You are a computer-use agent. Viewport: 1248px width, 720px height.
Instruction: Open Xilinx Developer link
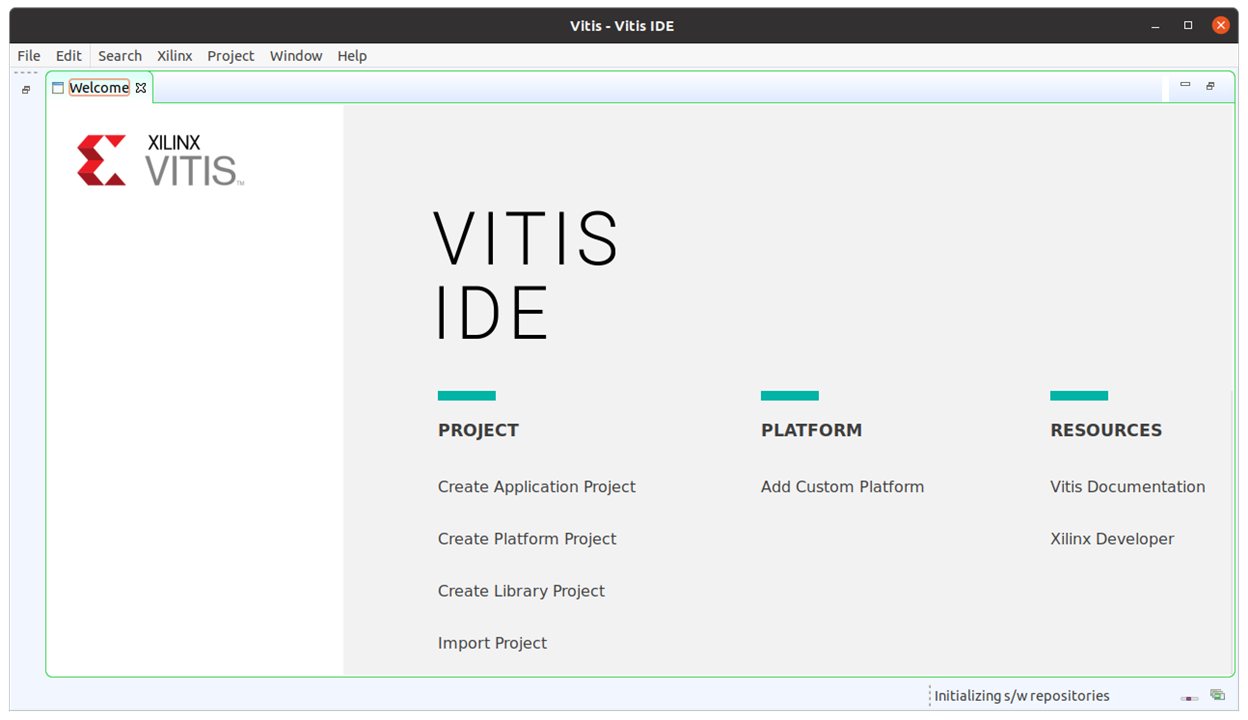click(1112, 539)
